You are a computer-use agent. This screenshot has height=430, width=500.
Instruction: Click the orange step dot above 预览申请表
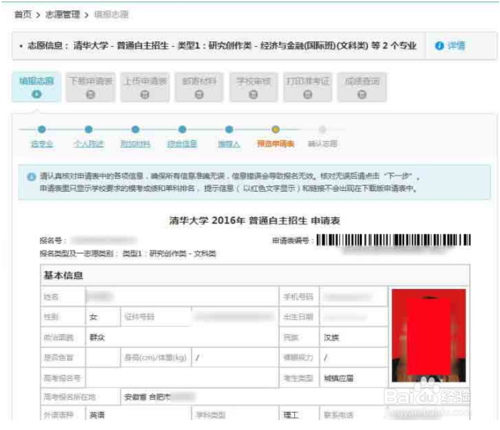tap(275, 129)
